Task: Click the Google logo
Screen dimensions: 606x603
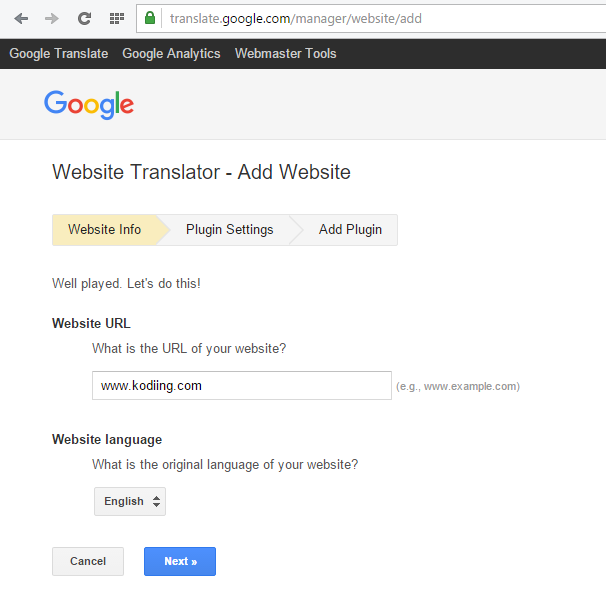Action: point(89,104)
